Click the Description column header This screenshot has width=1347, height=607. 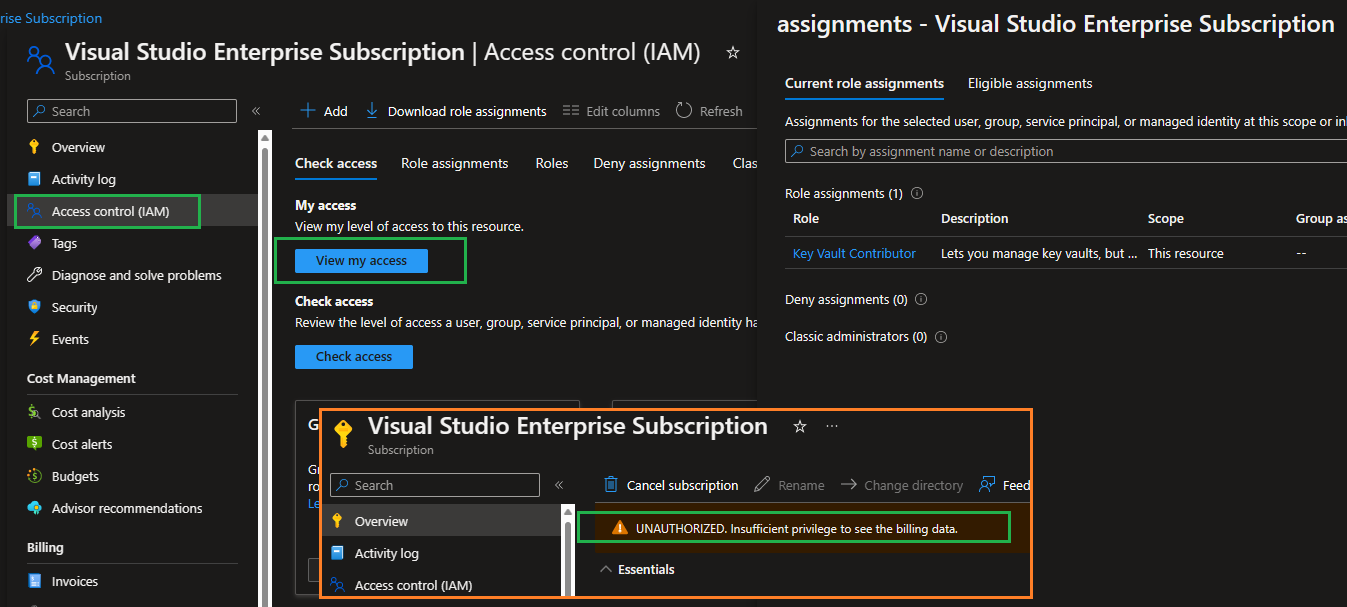(x=975, y=218)
